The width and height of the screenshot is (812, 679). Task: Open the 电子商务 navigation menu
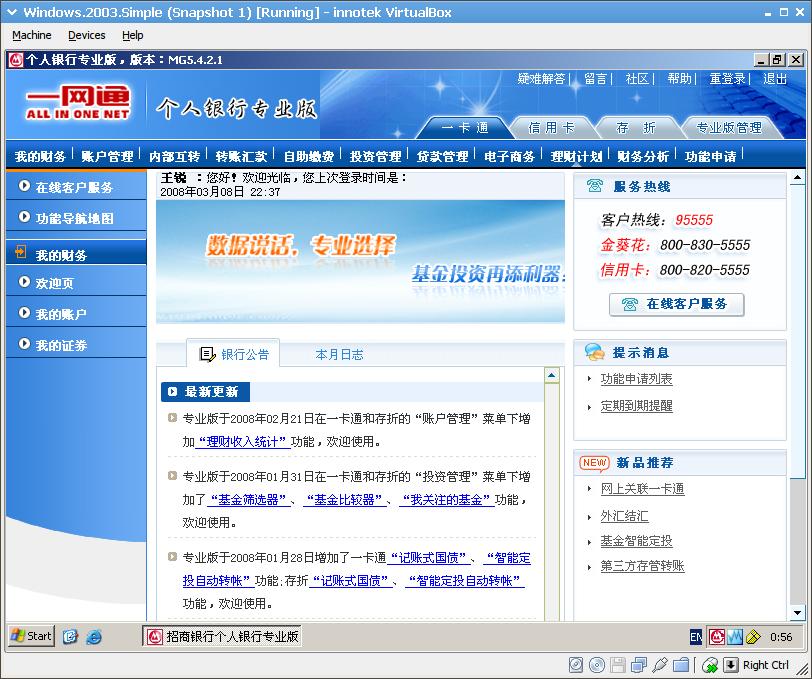(509, 156)
